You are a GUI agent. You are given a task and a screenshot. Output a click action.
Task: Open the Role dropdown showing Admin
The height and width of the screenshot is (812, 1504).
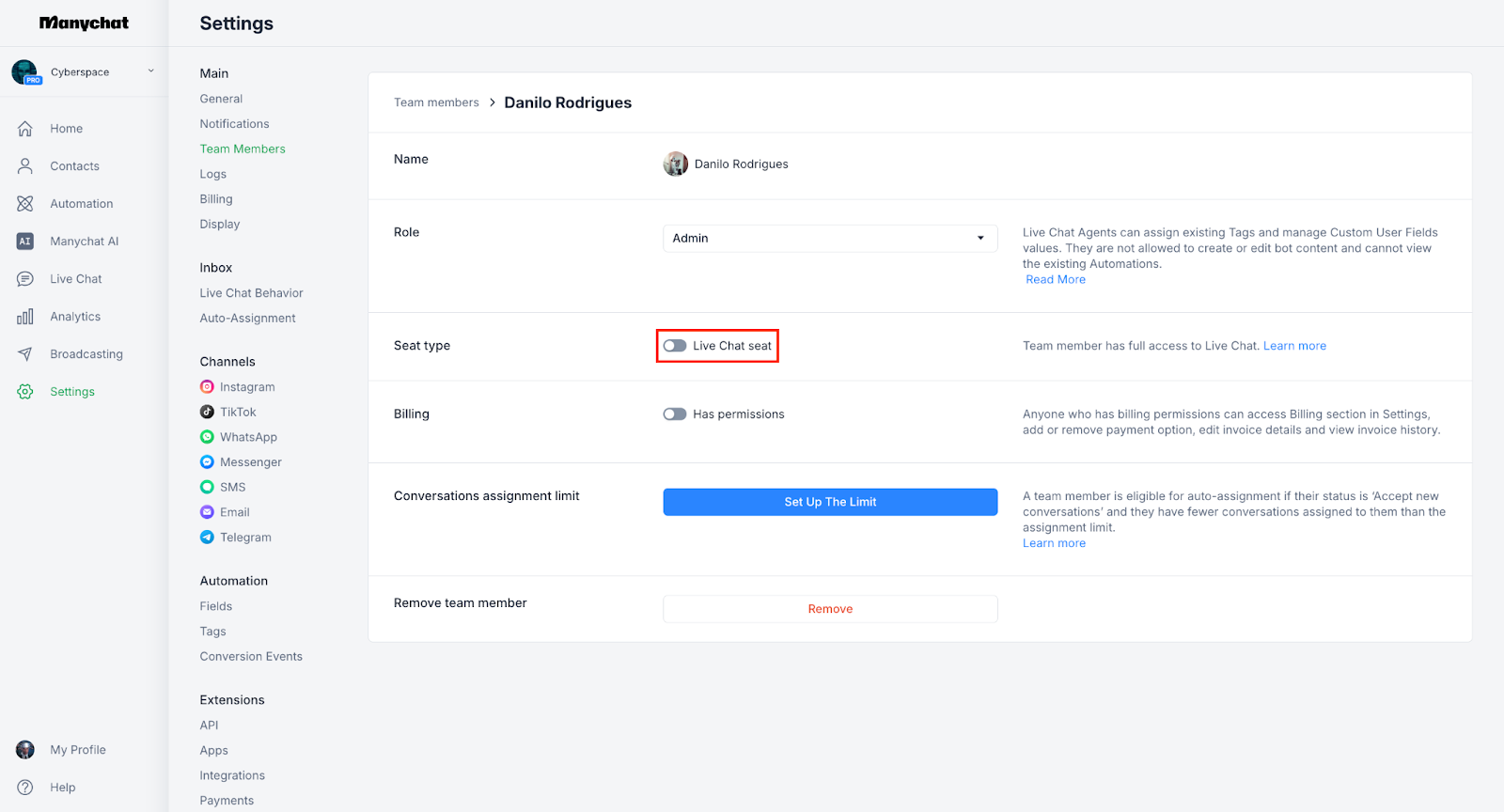pos(829,239)
